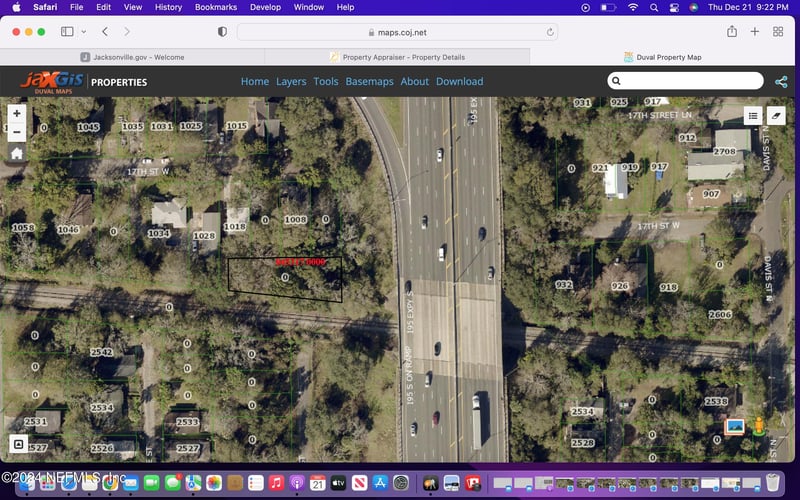
Task: Click the About link
Action: click(414, 82)
